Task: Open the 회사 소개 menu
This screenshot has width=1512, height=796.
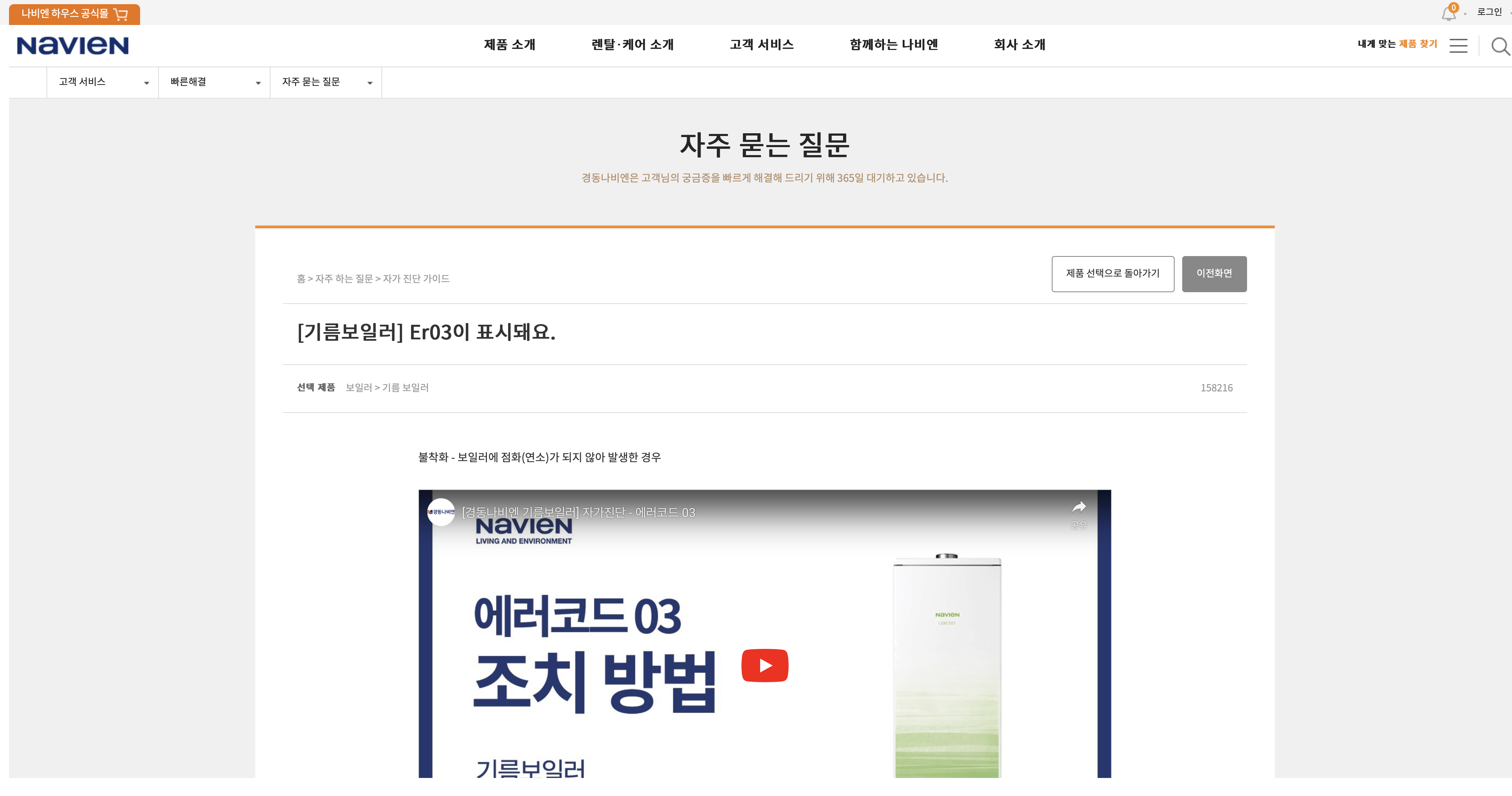Action: 1019,45
